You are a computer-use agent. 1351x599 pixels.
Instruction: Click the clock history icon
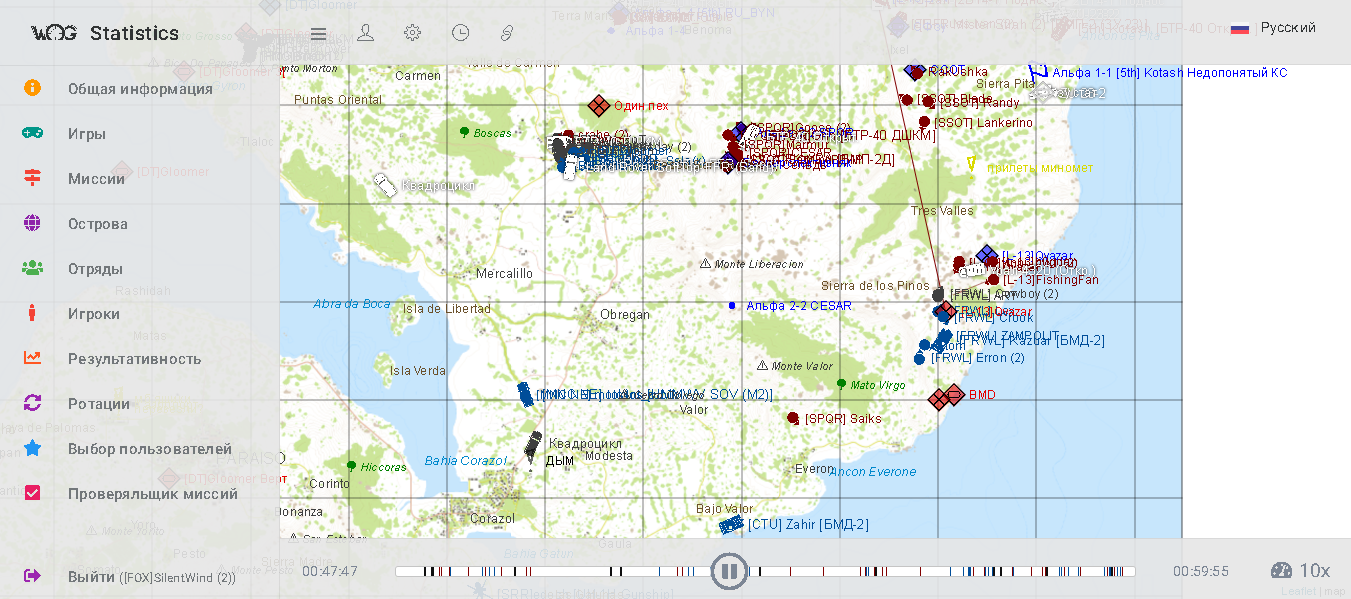coord(460,33)
